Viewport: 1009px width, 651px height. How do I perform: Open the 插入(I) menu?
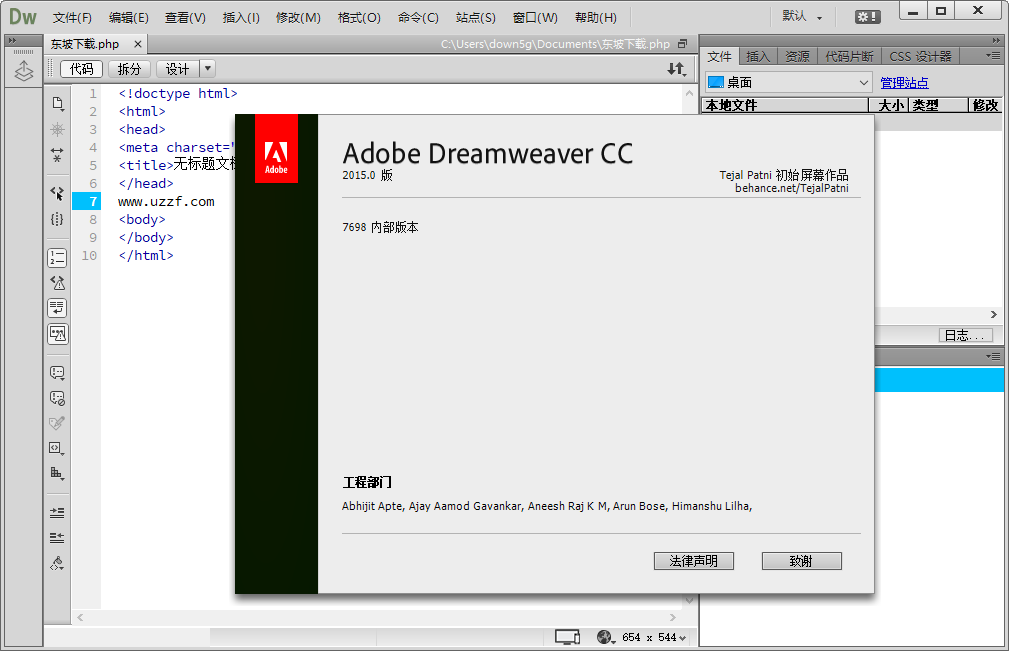[x=241, y=17]
